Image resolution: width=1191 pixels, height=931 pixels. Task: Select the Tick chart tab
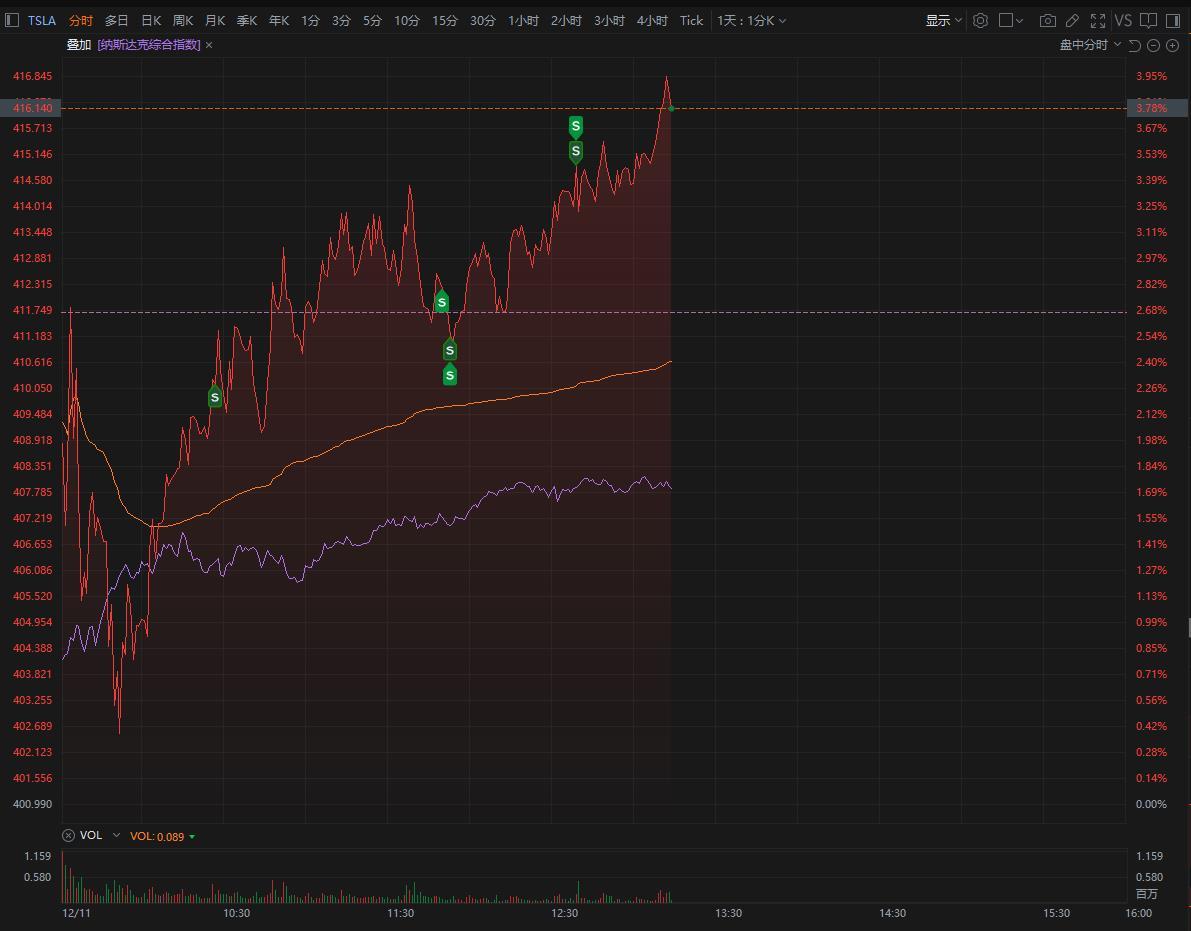point(691,21)
